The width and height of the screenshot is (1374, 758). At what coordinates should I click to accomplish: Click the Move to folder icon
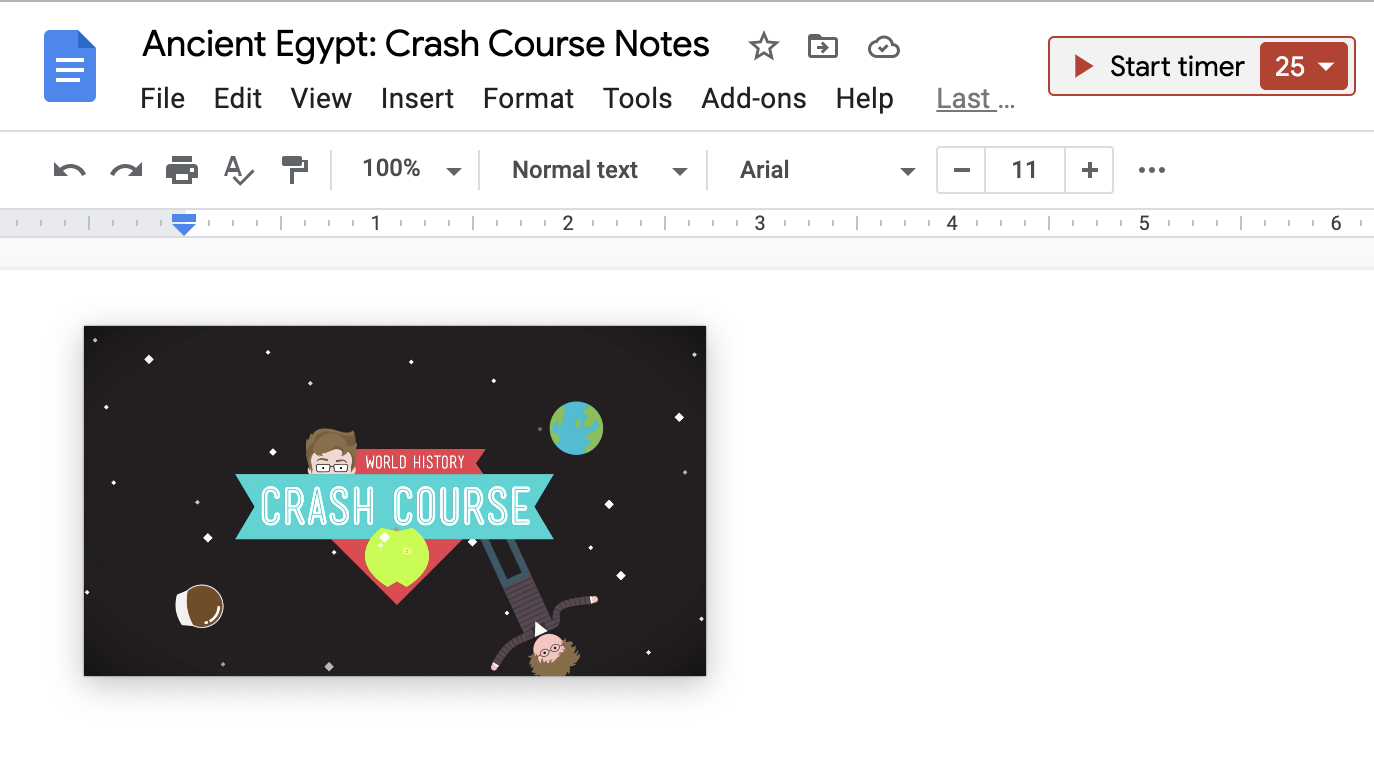point(823,46)
